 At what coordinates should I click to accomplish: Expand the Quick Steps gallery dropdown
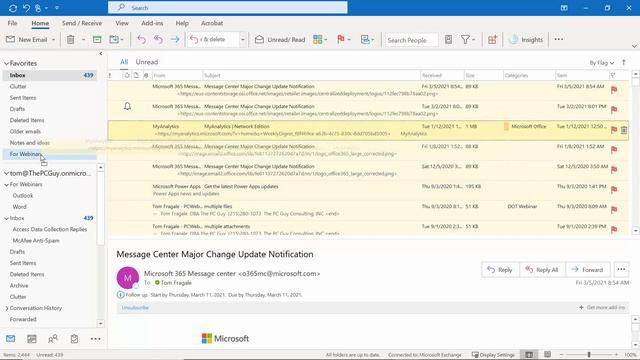pyautogui.click(x=242, y=40)
